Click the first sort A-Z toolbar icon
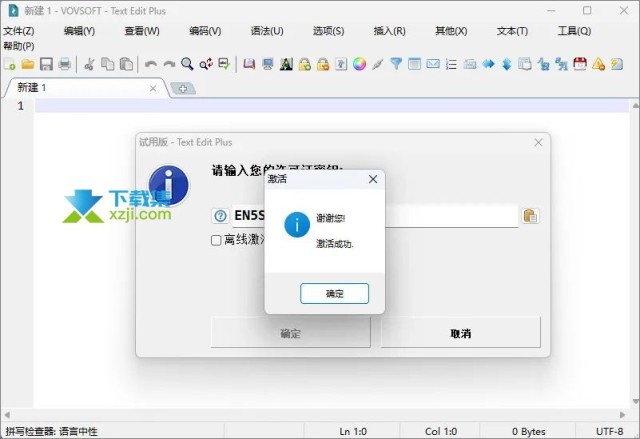 [543, 64]
